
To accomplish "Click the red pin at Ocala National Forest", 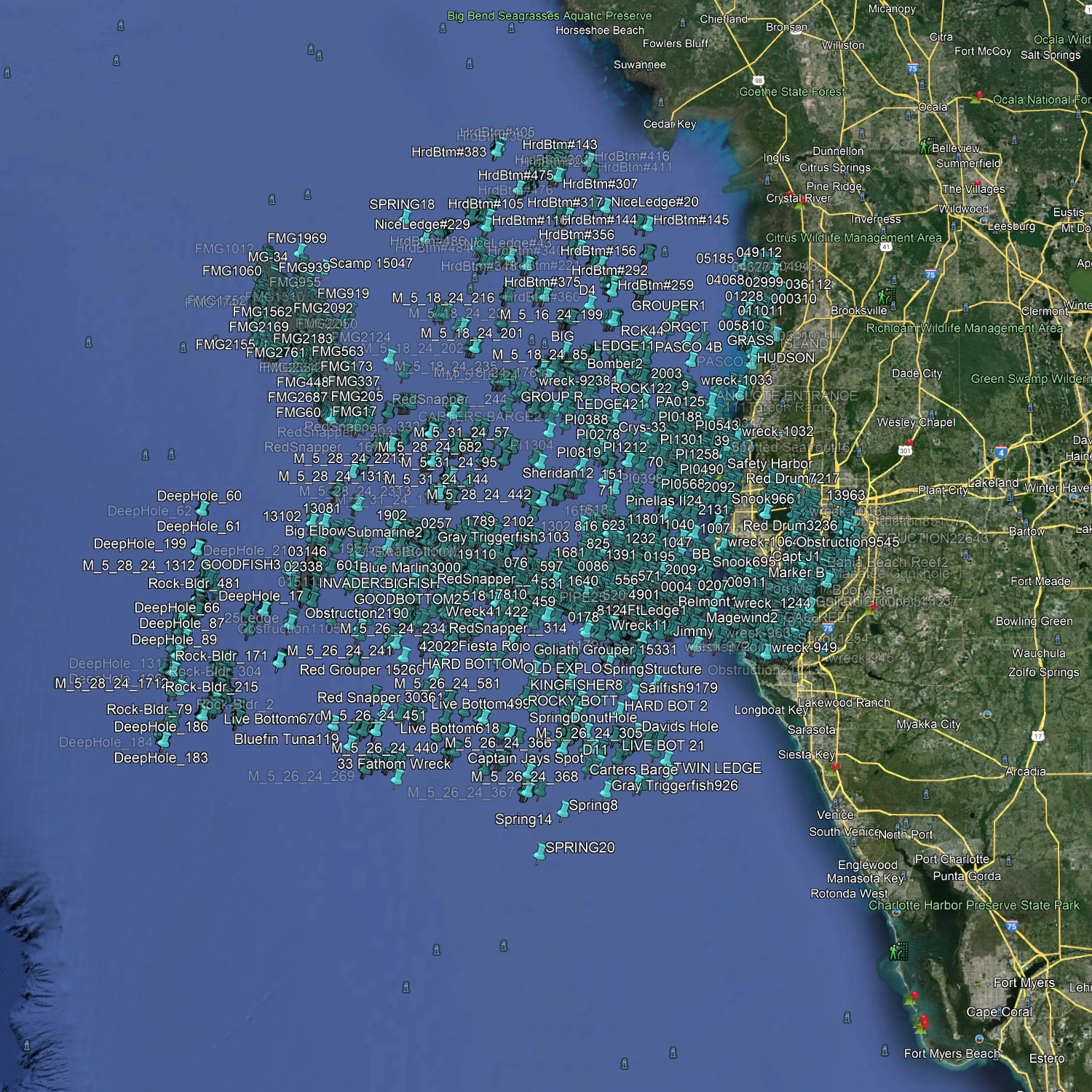I will [x=979, y=96].
